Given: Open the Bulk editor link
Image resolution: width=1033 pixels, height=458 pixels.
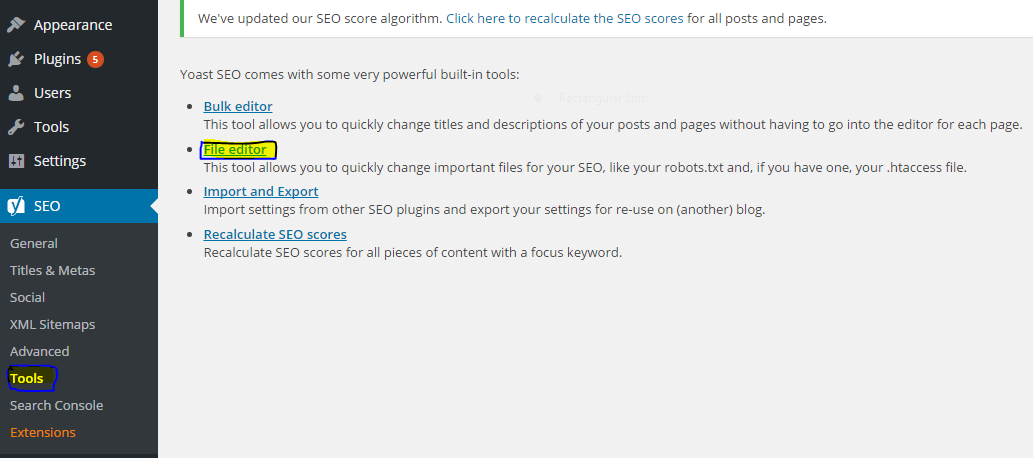Looking at the screenshot, I should [x=238, y=106].
